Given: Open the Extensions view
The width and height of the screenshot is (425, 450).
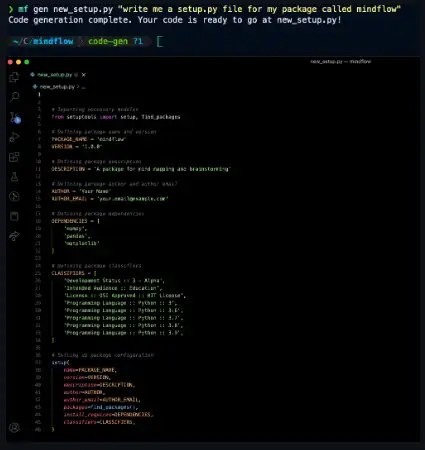Looking at the screenshot, I should [14, 157].
